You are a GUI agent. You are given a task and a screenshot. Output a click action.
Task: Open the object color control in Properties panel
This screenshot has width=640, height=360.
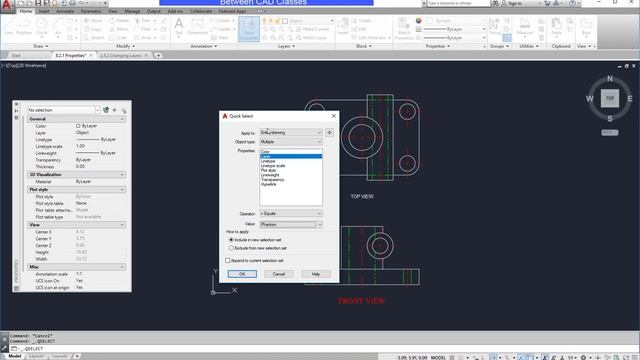coord(455,20)
